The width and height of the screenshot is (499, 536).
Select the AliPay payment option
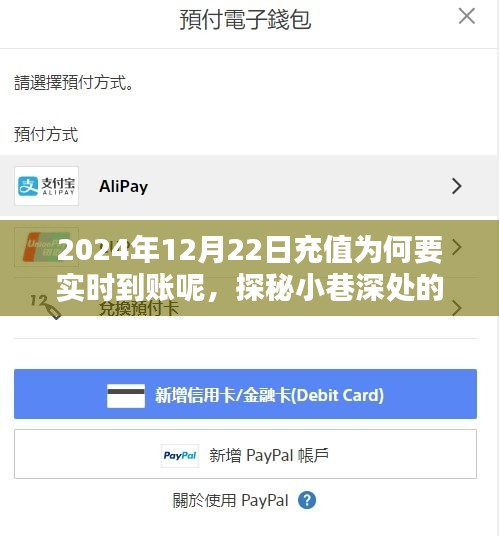249,186
